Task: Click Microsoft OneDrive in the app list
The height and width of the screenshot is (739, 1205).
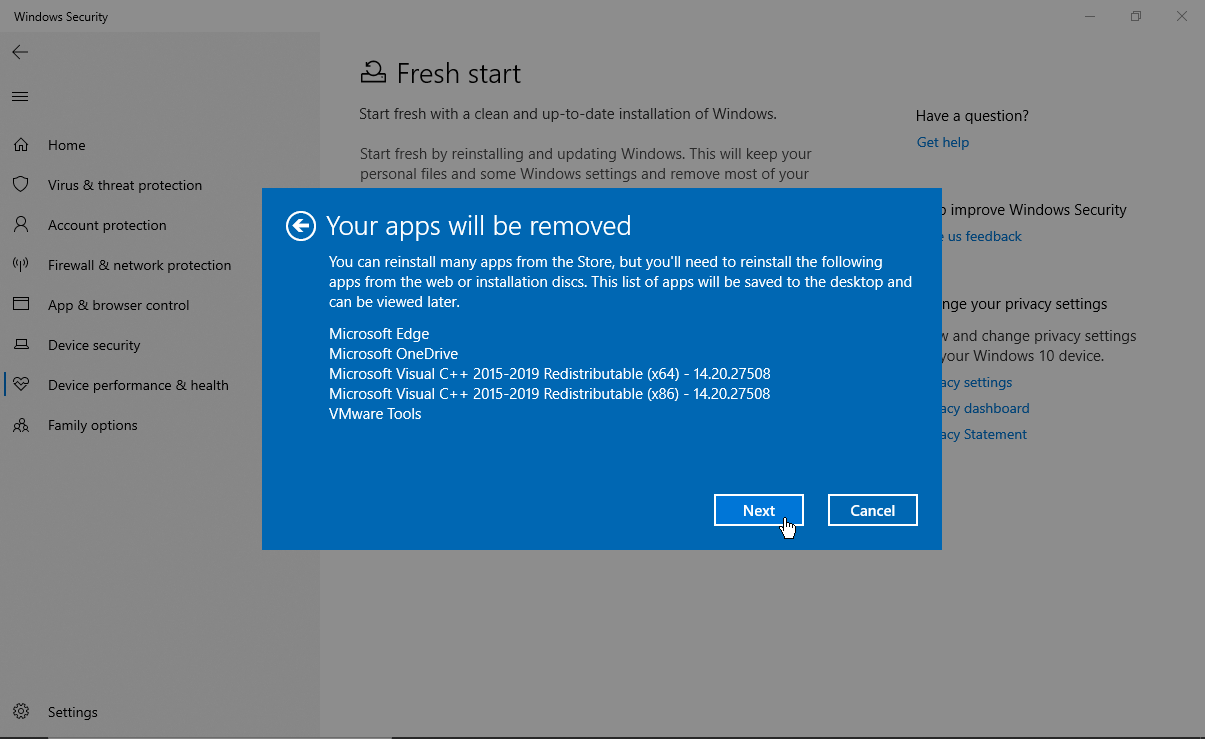Action: (393, 354)
